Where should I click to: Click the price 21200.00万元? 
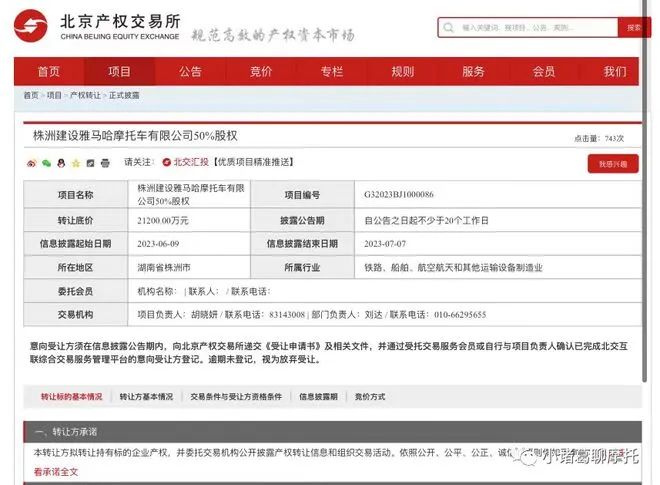pyautogui.click(x=163, y=221)
